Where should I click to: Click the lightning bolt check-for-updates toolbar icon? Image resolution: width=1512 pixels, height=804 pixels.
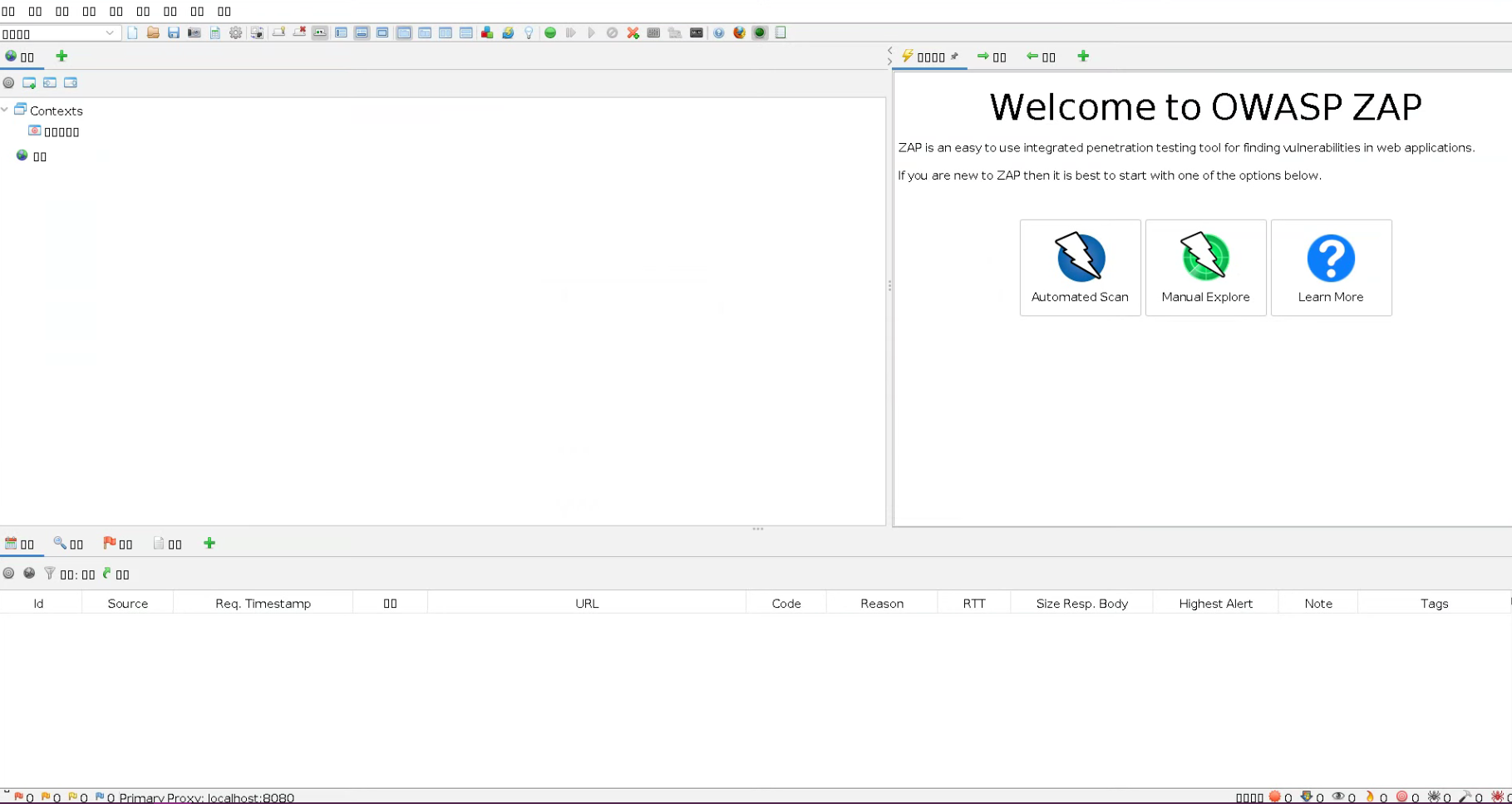tap(508, 33)
